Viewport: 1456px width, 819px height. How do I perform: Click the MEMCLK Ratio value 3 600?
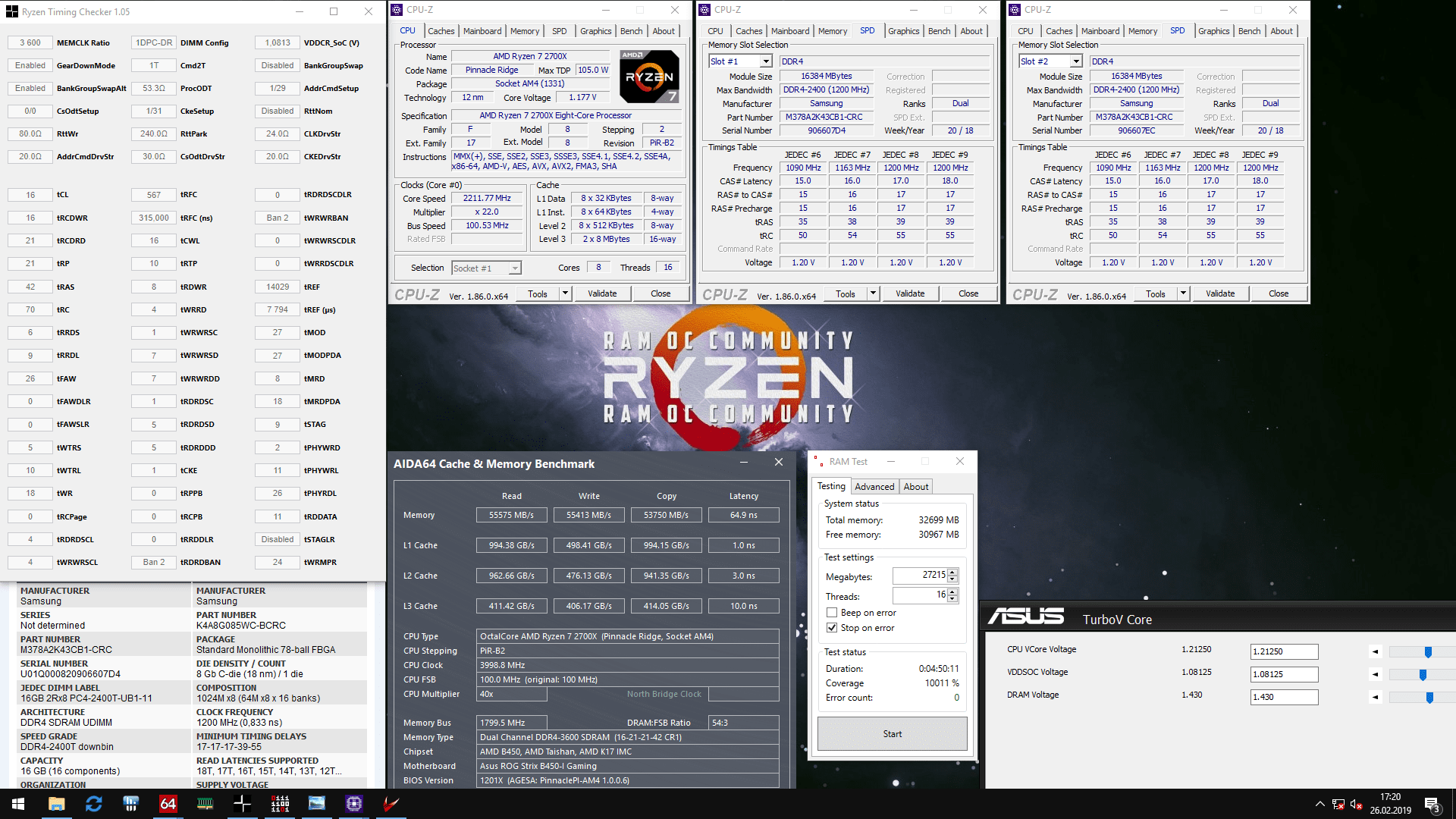tap(30, 42)
